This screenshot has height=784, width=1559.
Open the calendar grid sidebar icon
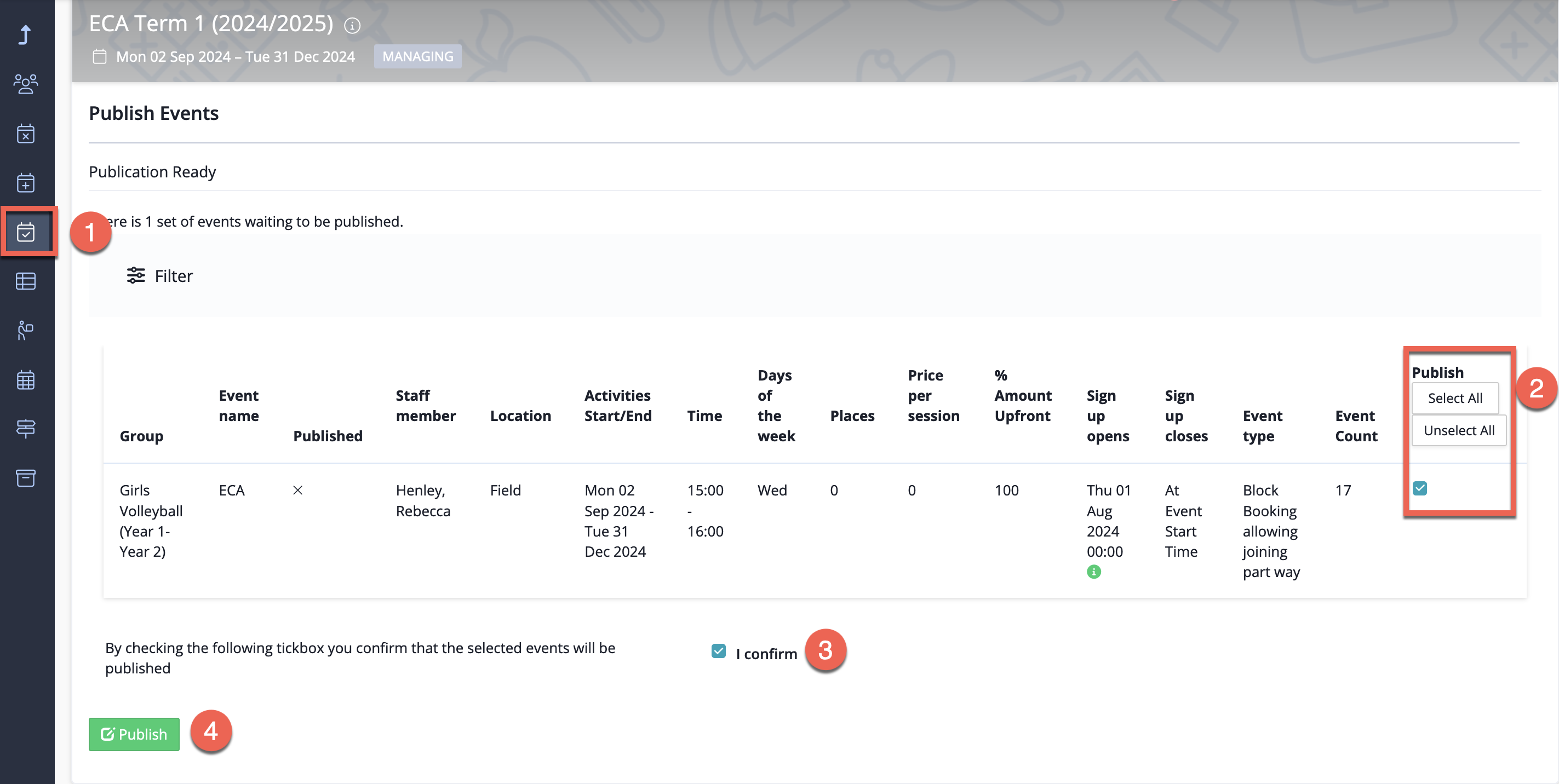pos(25,380)
